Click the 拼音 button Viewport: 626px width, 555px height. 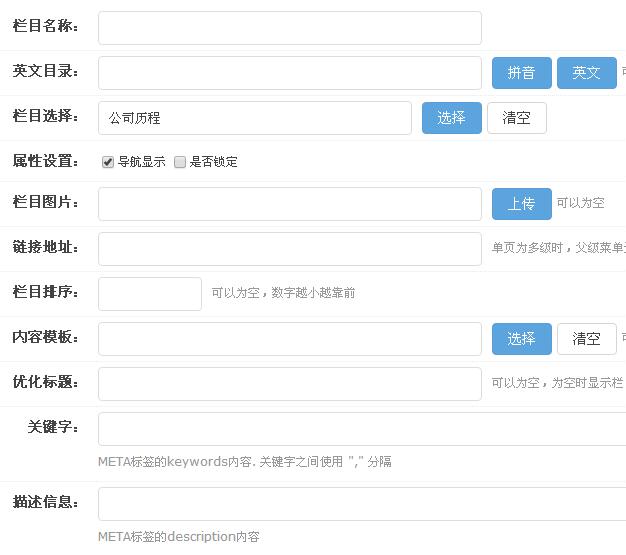(521, 73)
